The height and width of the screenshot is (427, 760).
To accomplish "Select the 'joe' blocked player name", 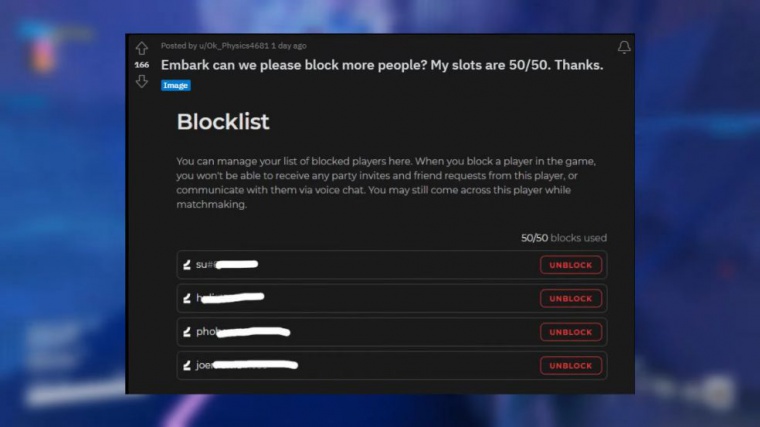I will pos(205,365).
